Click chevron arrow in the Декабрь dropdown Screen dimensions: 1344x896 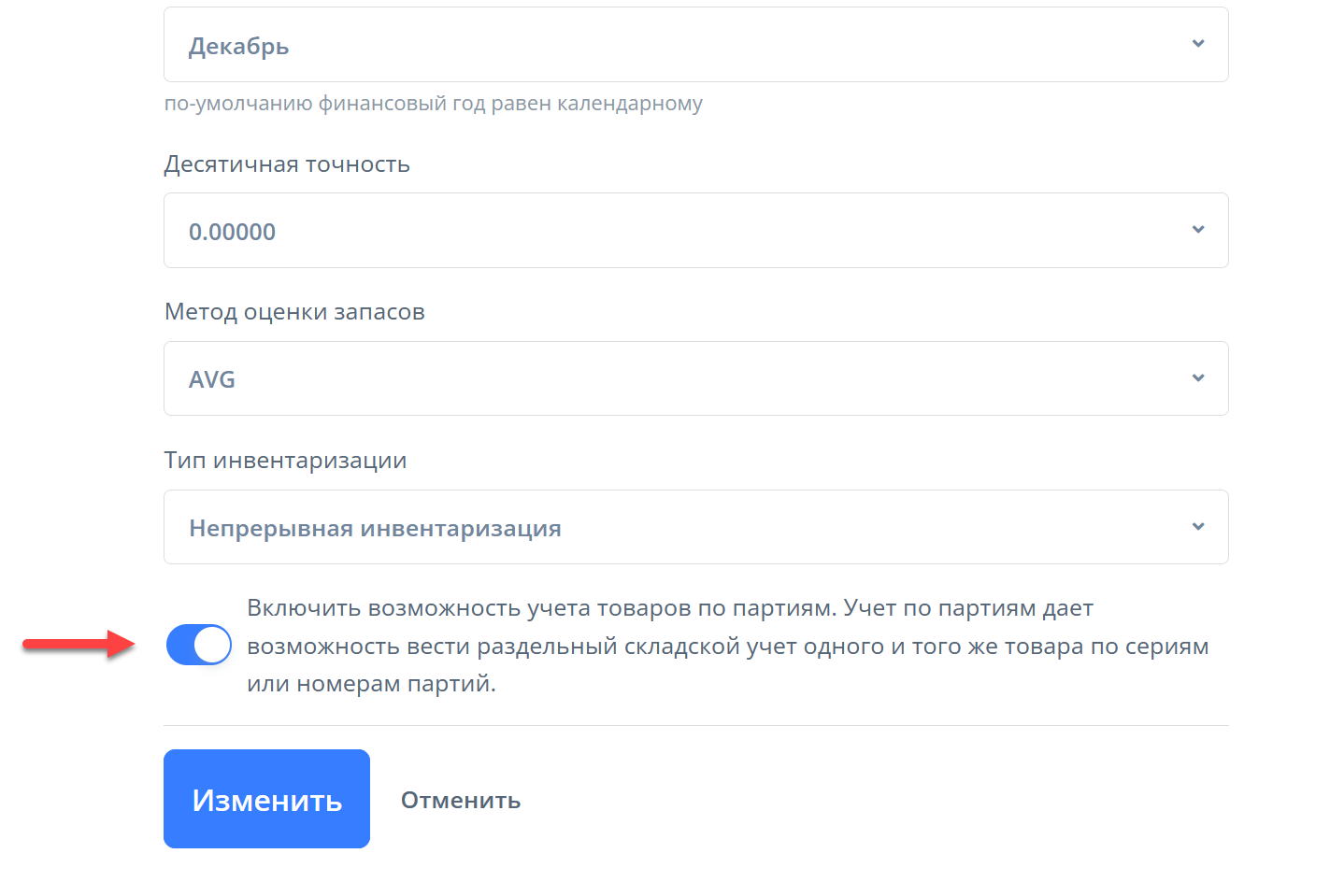[x=1198, y=44]
